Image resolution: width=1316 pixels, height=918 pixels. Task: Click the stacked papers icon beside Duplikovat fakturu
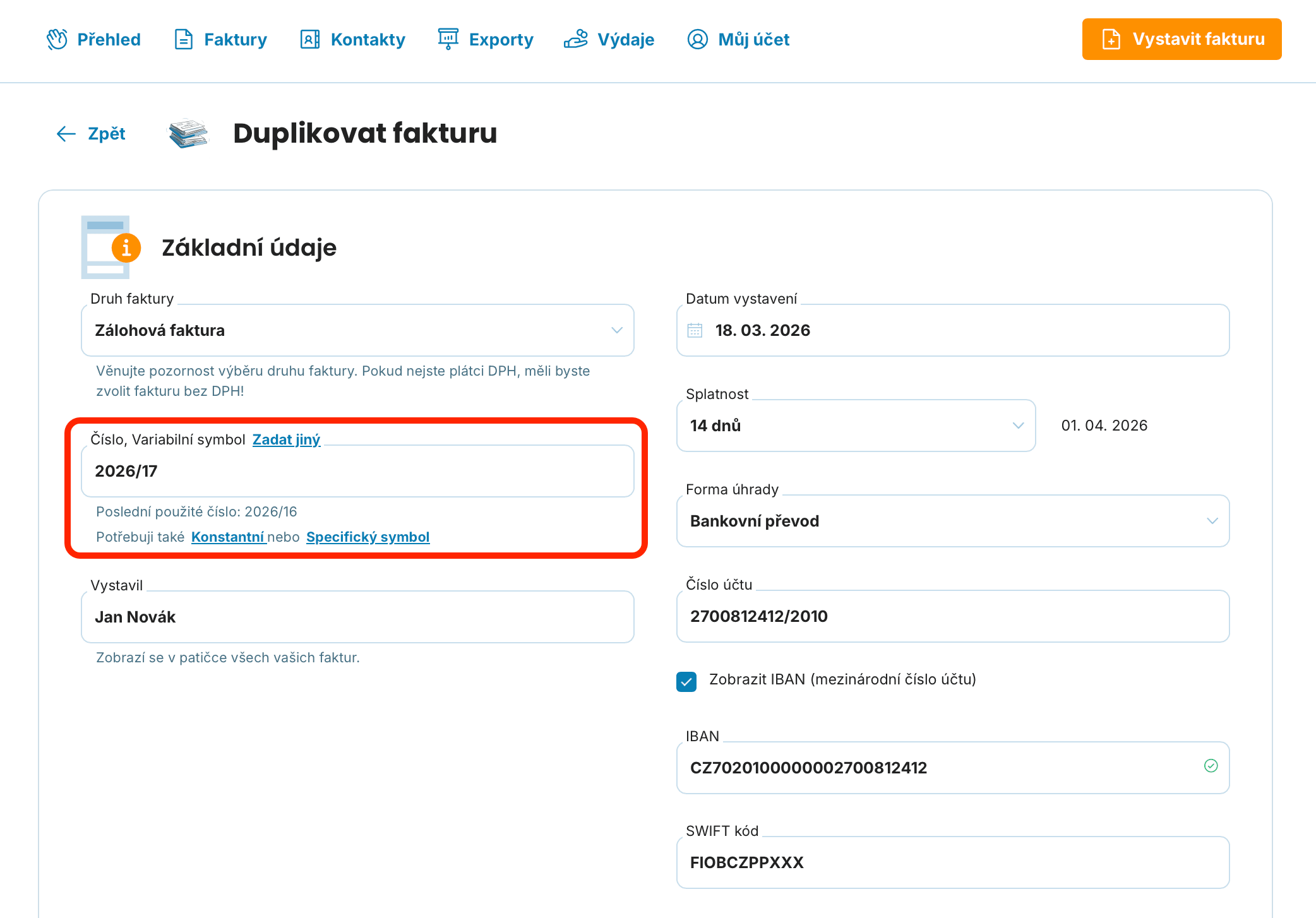(188, 134)
